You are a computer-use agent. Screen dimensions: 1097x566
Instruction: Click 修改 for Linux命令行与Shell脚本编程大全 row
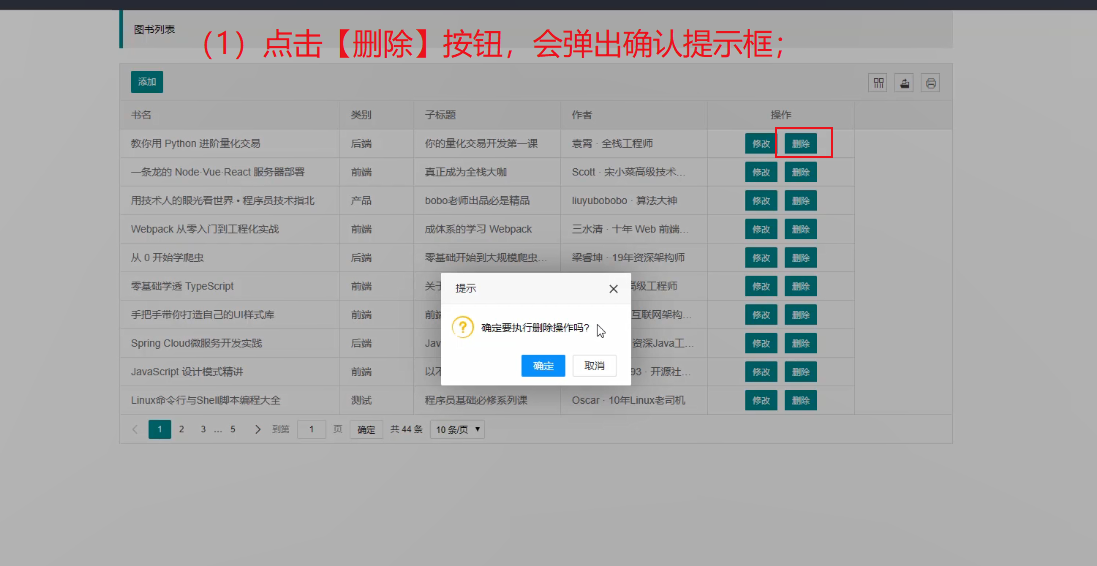(x=761, y=400)
